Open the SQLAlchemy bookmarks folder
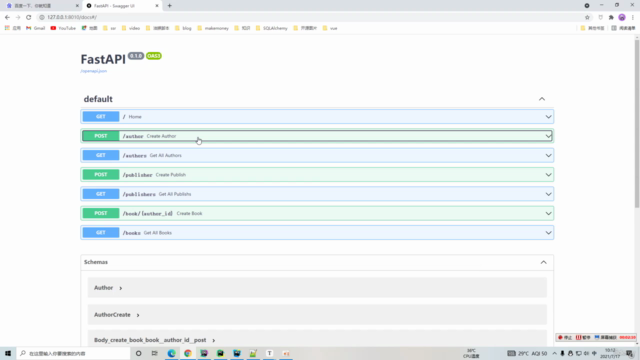Screen dimensions: 640x360 coord(271,28)
